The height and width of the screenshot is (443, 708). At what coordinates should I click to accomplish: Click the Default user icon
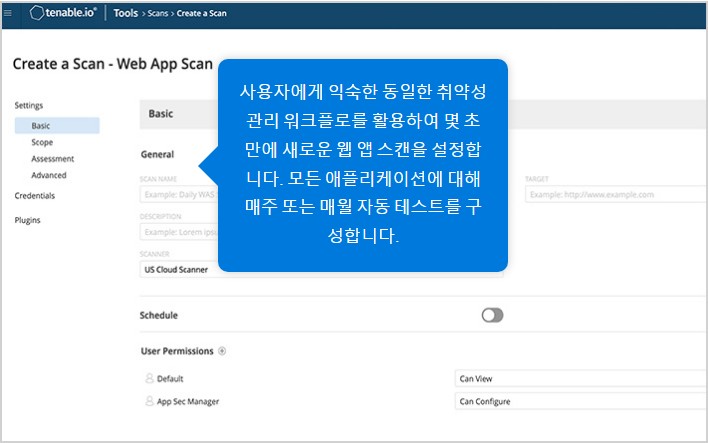[149, 379]
